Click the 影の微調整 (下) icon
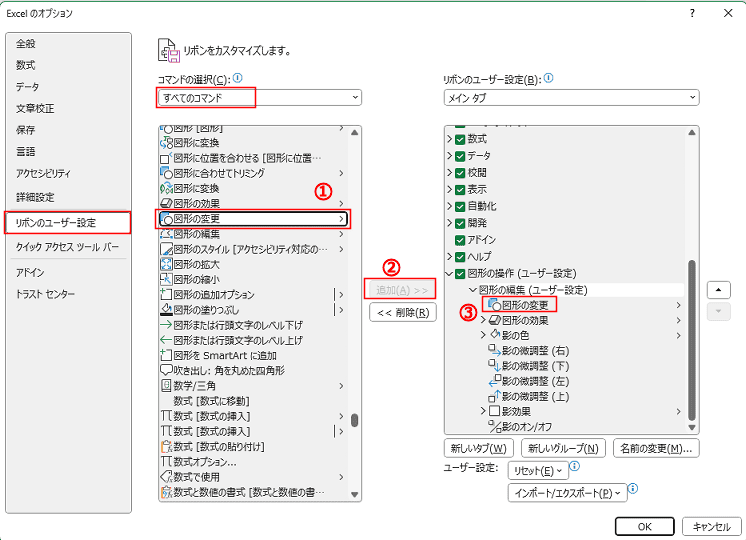The height and width of the screenshot is (540, 746). [495, 366]
